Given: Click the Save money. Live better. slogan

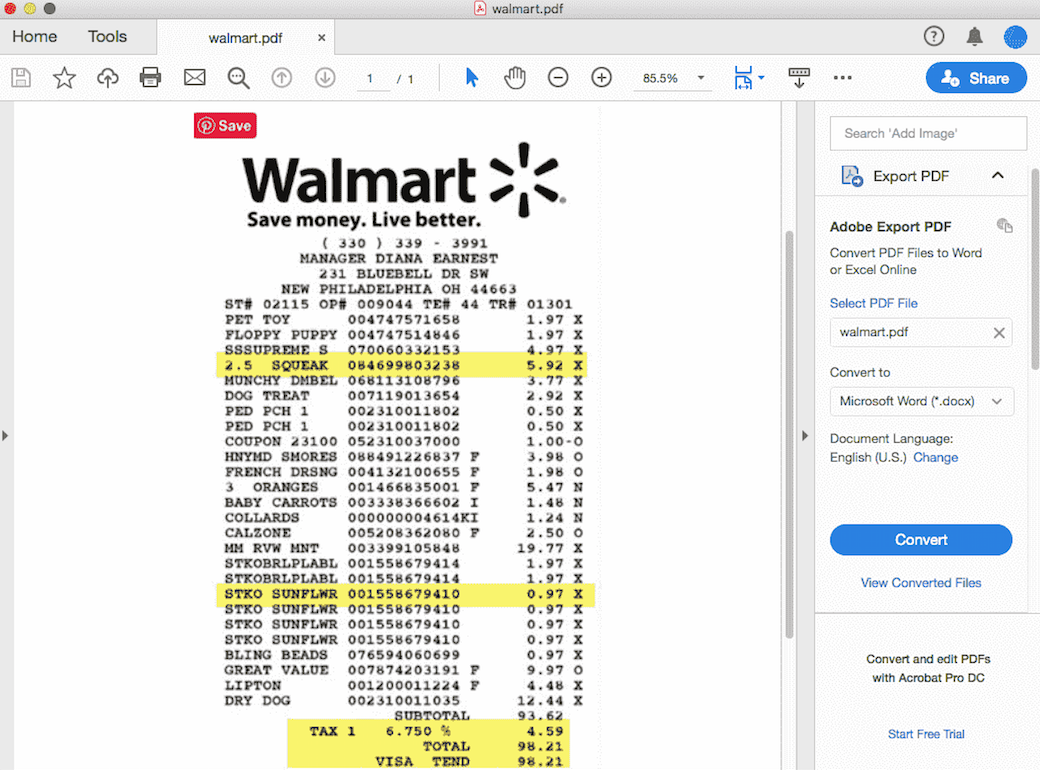Looking at the screenshot, I should pyautogui.click(x=364, y=220).
